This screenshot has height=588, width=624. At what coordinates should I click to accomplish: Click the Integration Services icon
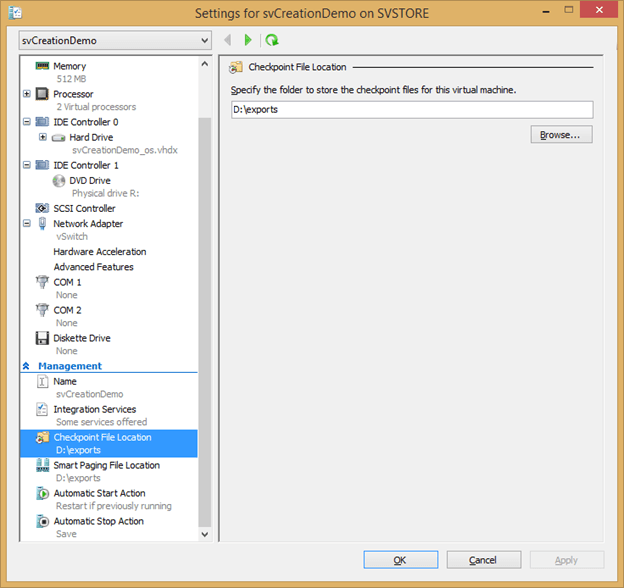(42, 409)
